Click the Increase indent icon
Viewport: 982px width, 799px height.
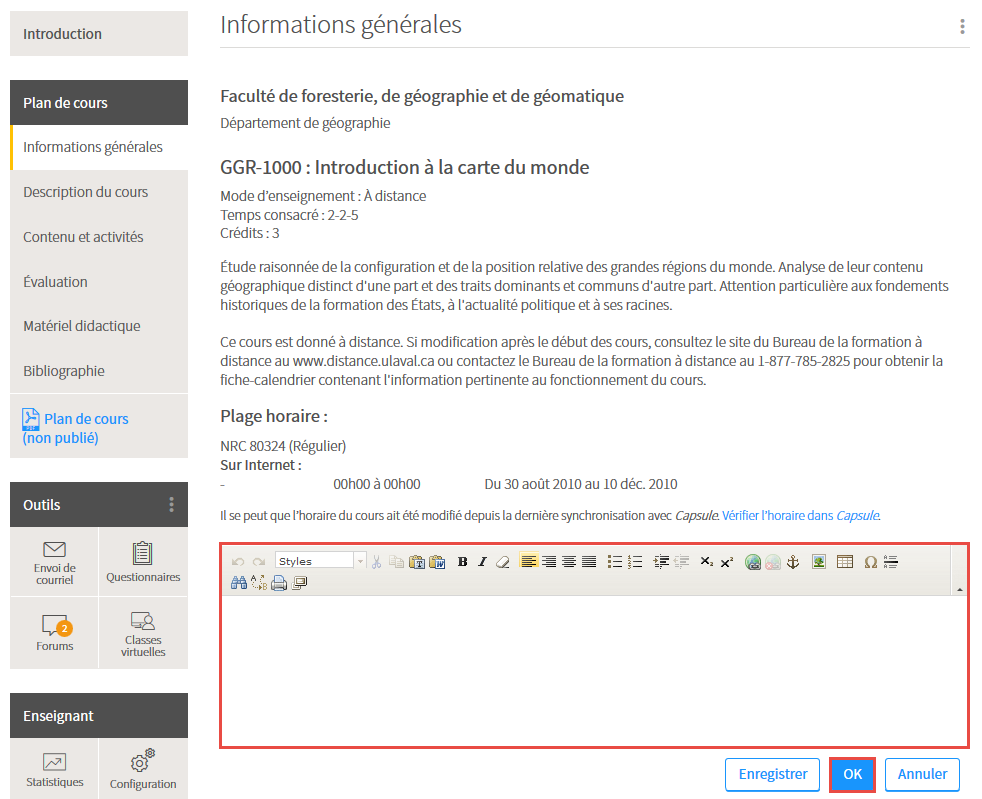(661, 562)
